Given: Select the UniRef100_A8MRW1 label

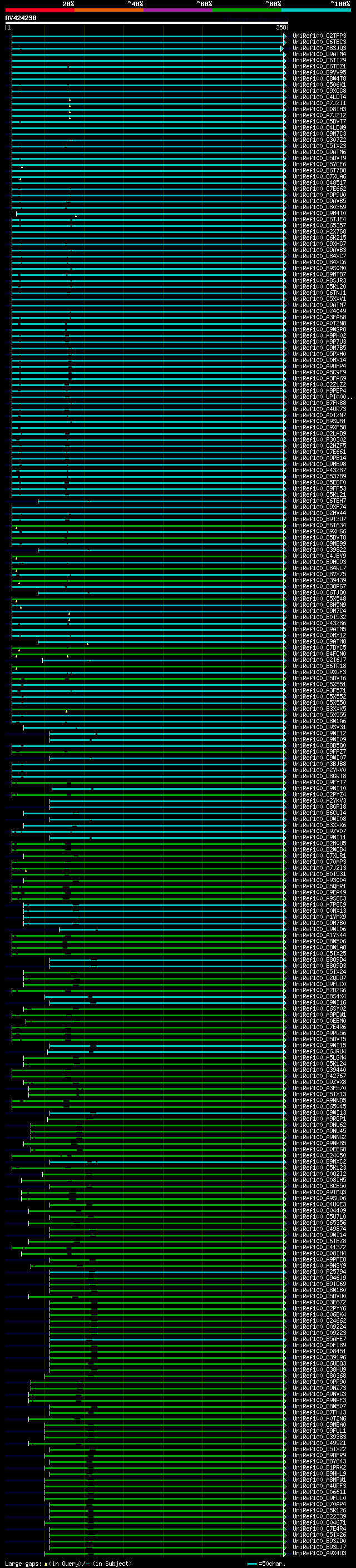Looking at the screenshot, I should click(x=319, y=1480).
